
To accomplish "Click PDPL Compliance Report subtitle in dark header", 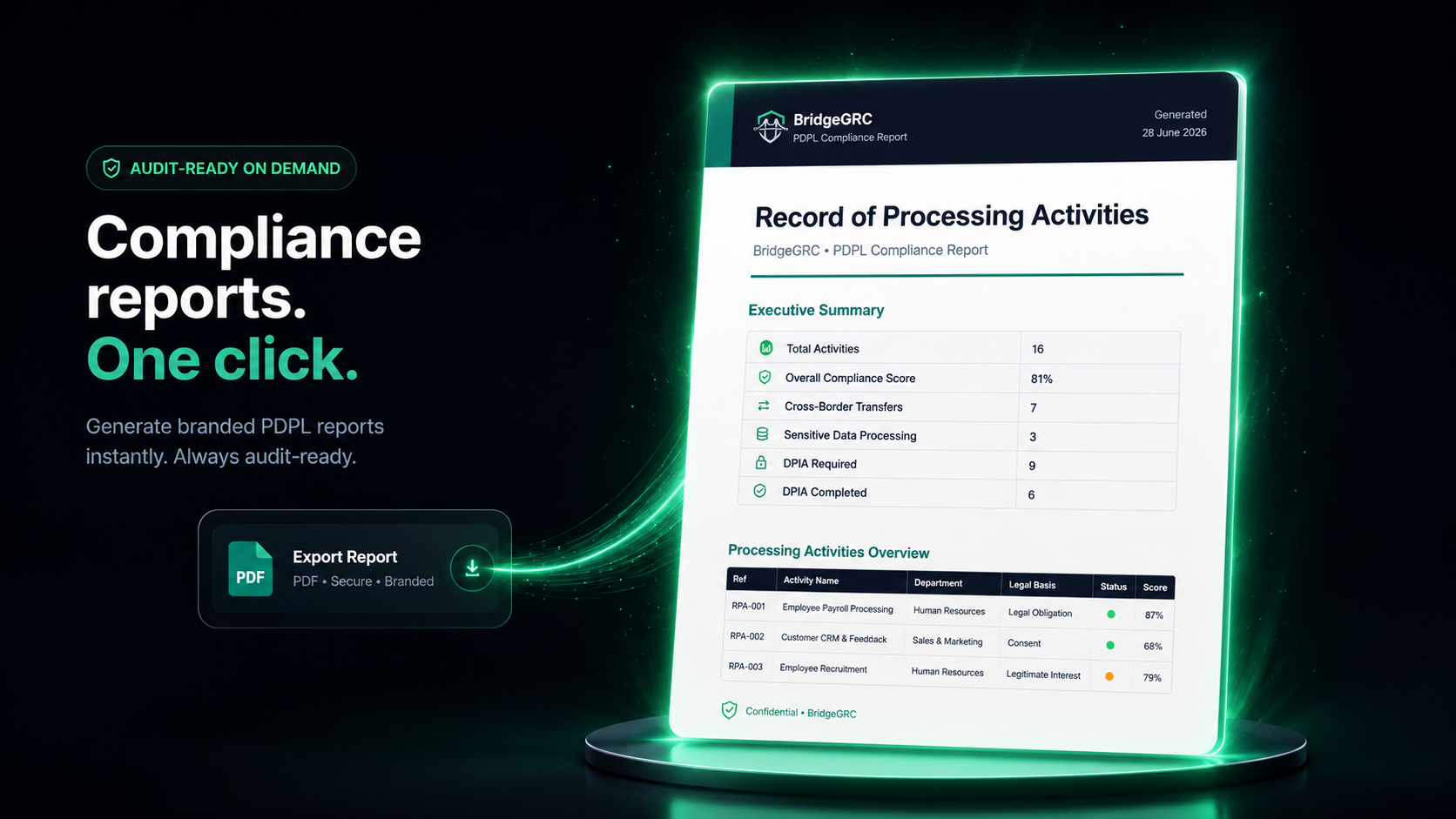I will pos(850,138).
